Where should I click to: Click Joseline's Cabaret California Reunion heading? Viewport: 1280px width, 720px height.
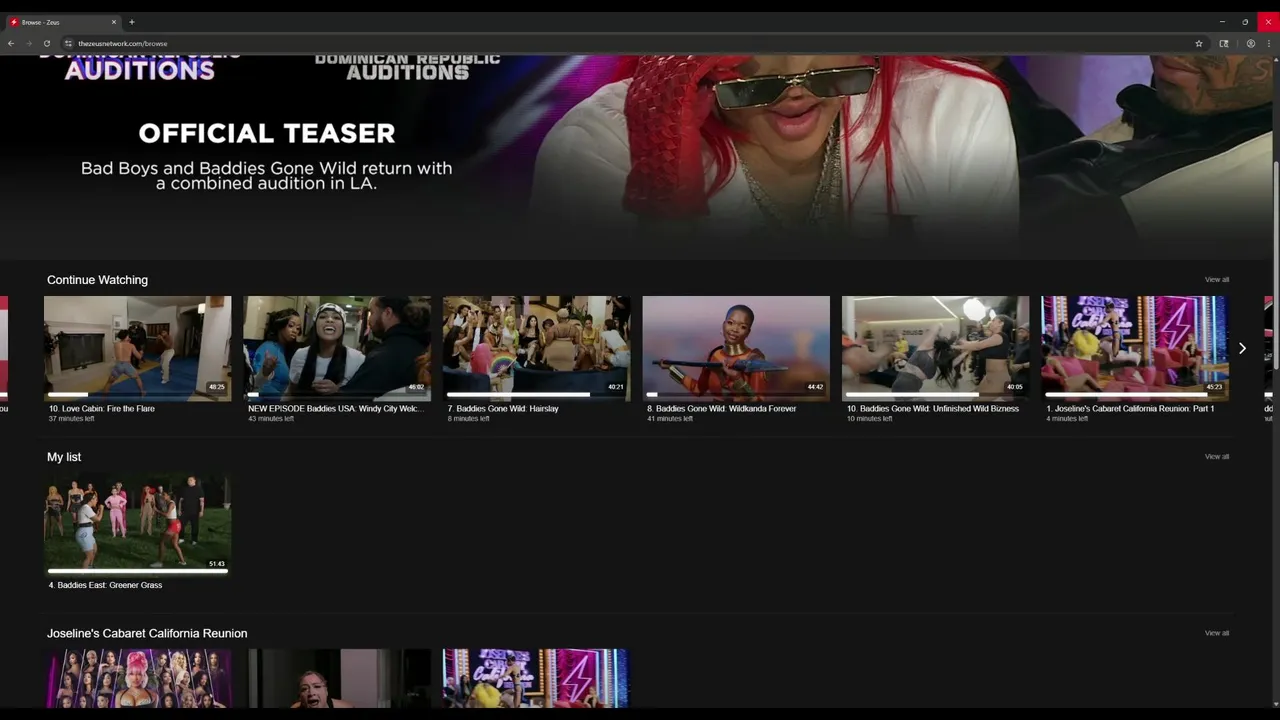pyautogui.click(x=147, y=633)
